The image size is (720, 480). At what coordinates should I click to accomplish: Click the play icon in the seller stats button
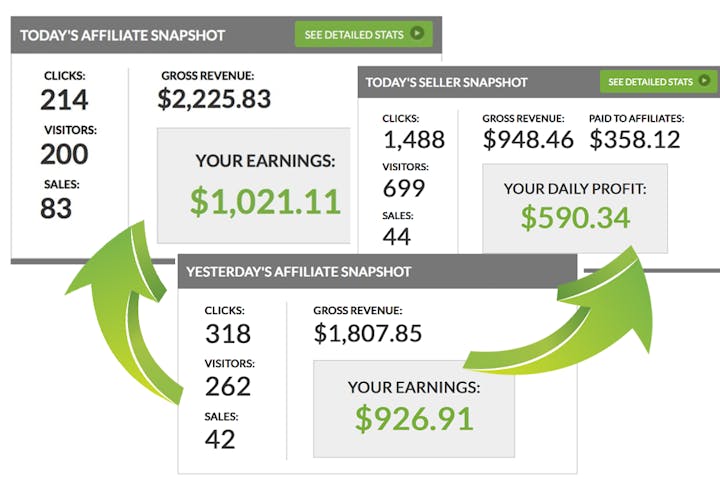coord(706,81)
